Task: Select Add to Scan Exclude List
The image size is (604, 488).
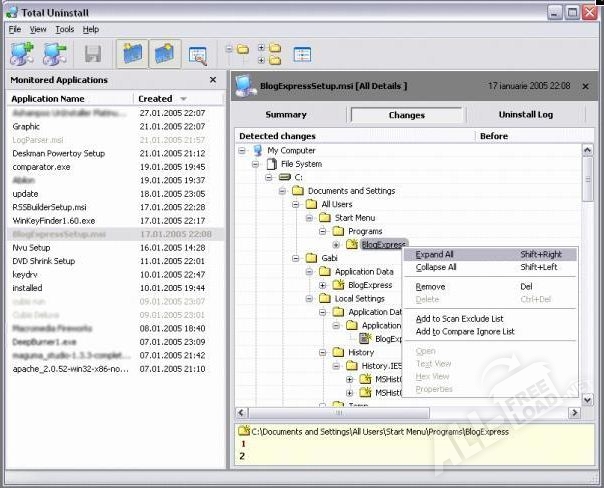Action: tap(461, 319)
